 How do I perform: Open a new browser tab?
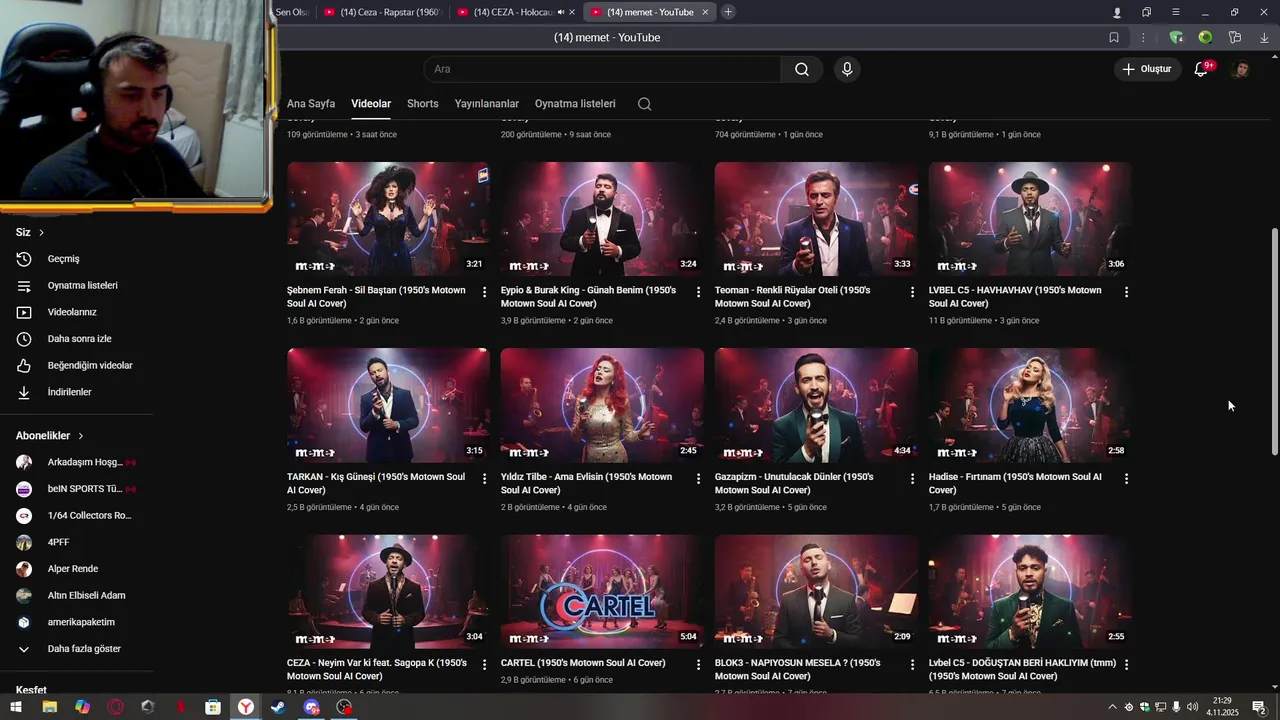[x=728, y=12]
